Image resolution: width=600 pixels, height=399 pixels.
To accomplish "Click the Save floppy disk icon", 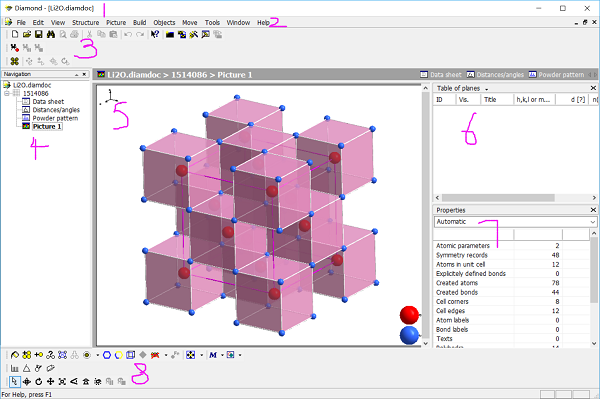I will pyautogui.click(x=39, y=34).
